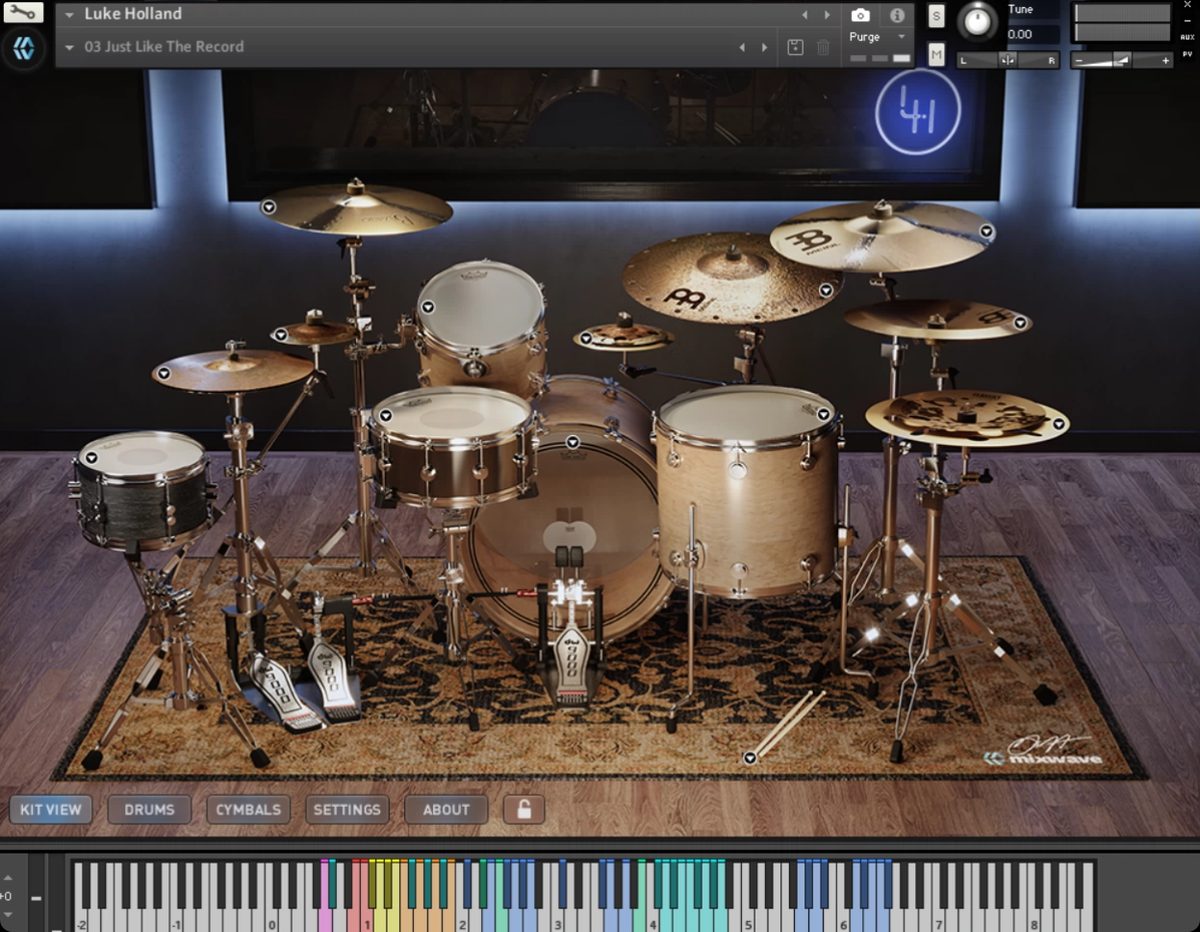Toggle Mute with the M button
The height and width of the screenshot is (932, 1200).
point(936,54)
